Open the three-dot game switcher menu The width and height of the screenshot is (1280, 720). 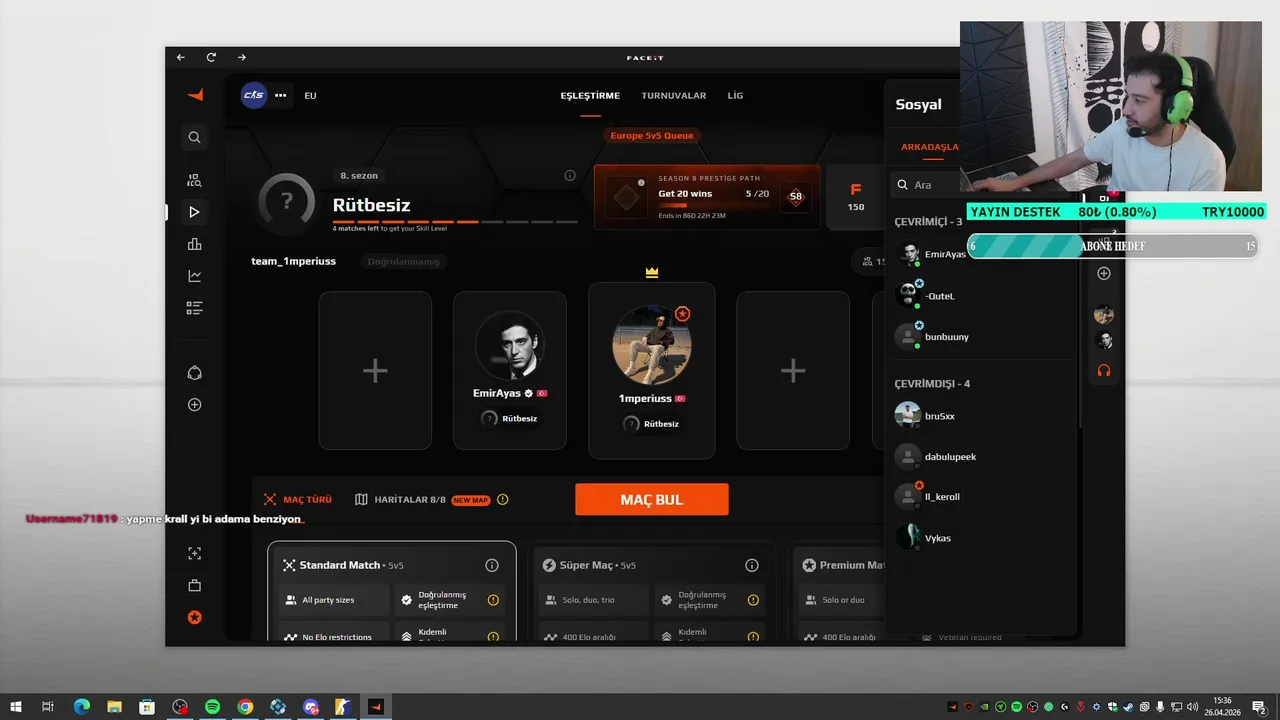coord(281,95)
